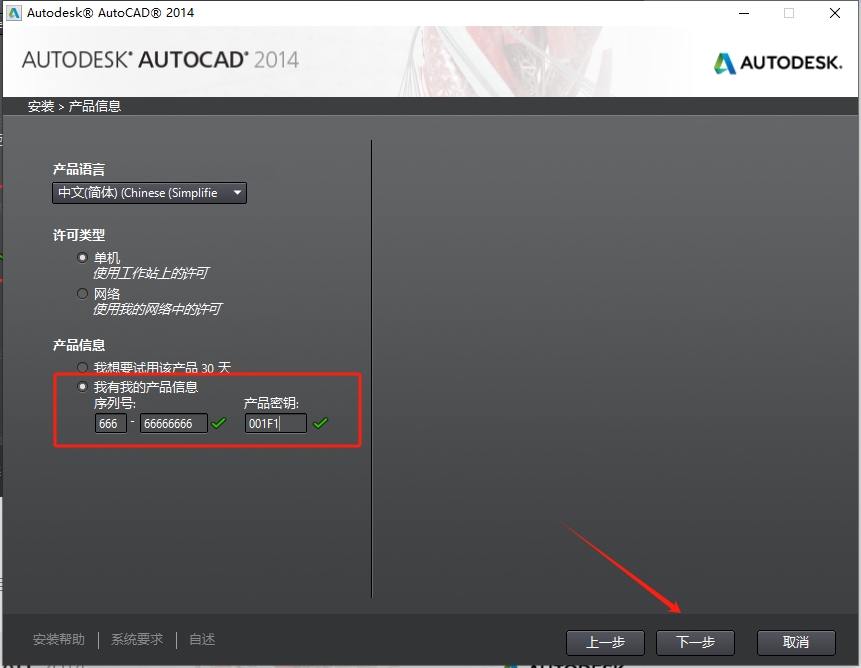
Task: Click the 下一步 button to continue
Action: (x=695, y=643)
